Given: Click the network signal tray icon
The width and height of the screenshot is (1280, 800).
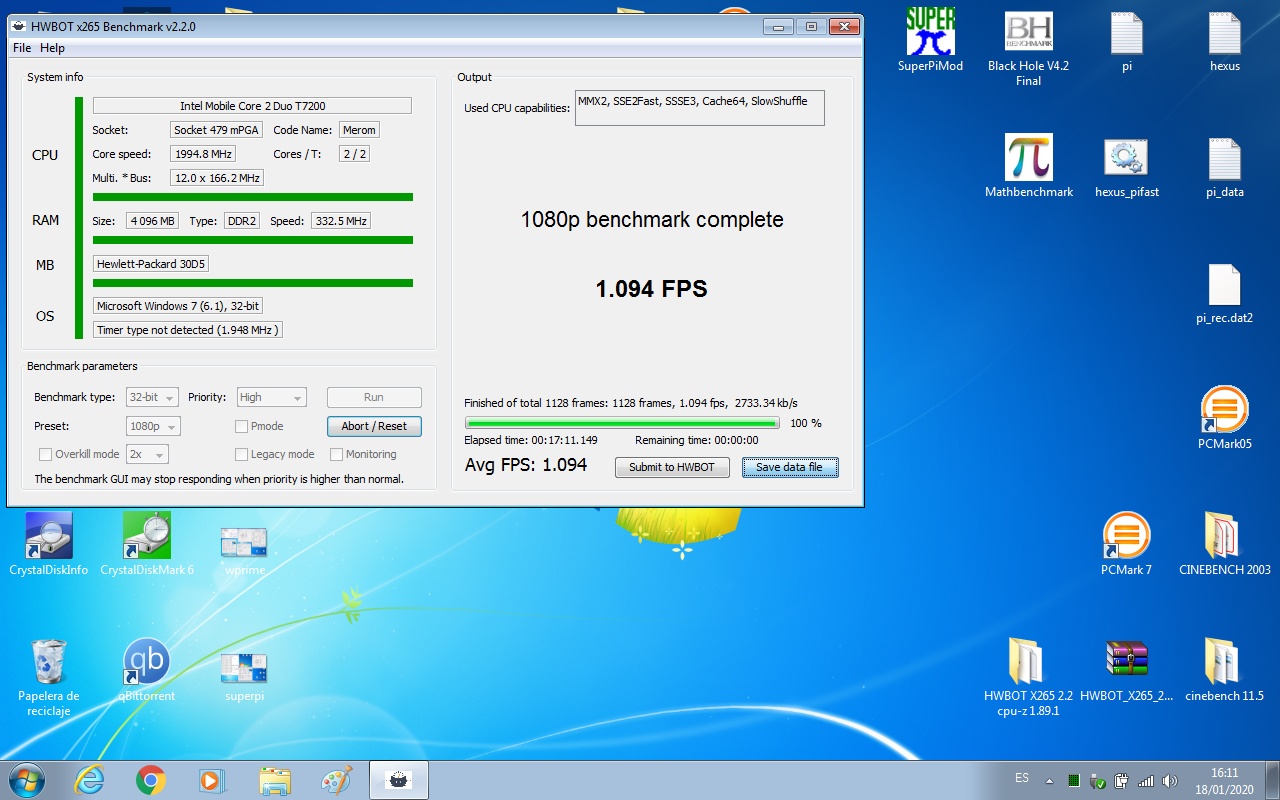Looking at the screenshot, I should (1146, 780).
